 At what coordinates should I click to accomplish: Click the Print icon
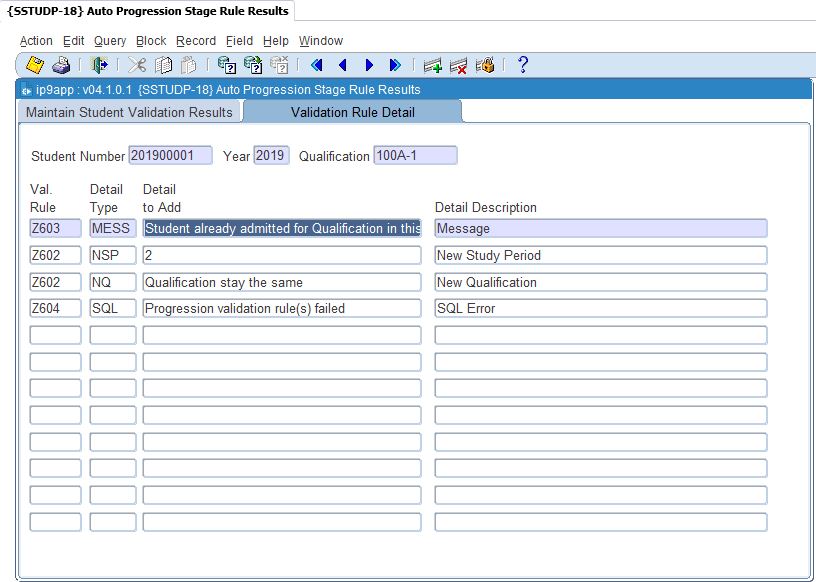[x=61, y=65]
